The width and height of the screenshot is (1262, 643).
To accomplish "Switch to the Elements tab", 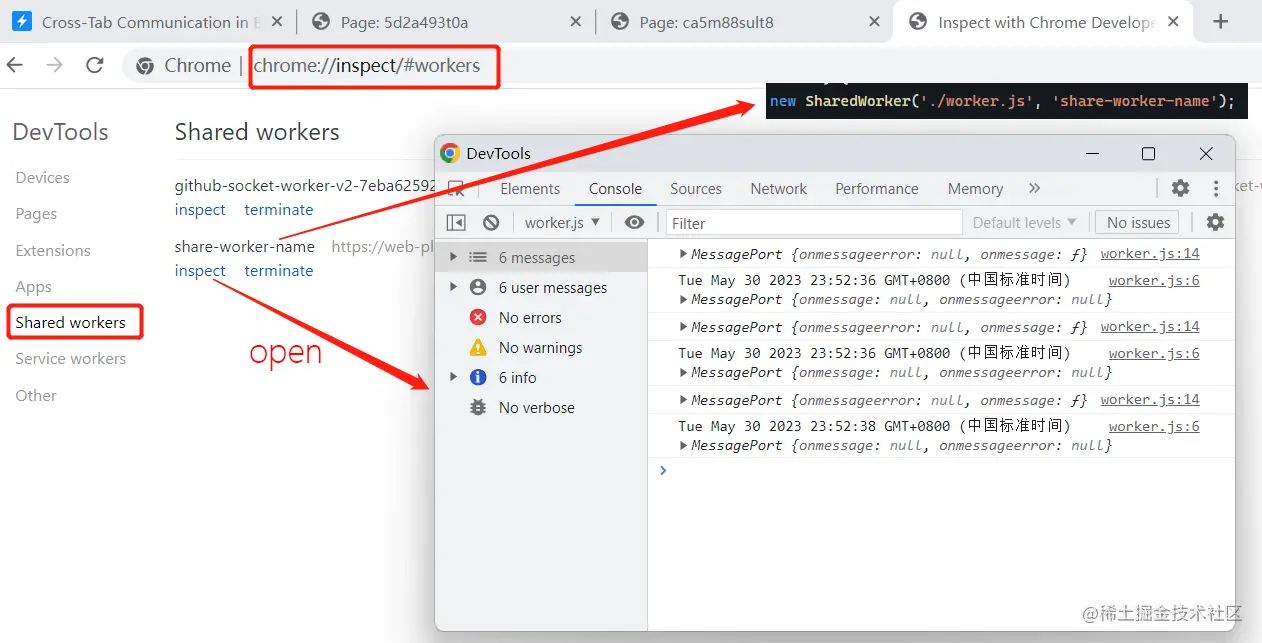I will coord(530,188).
